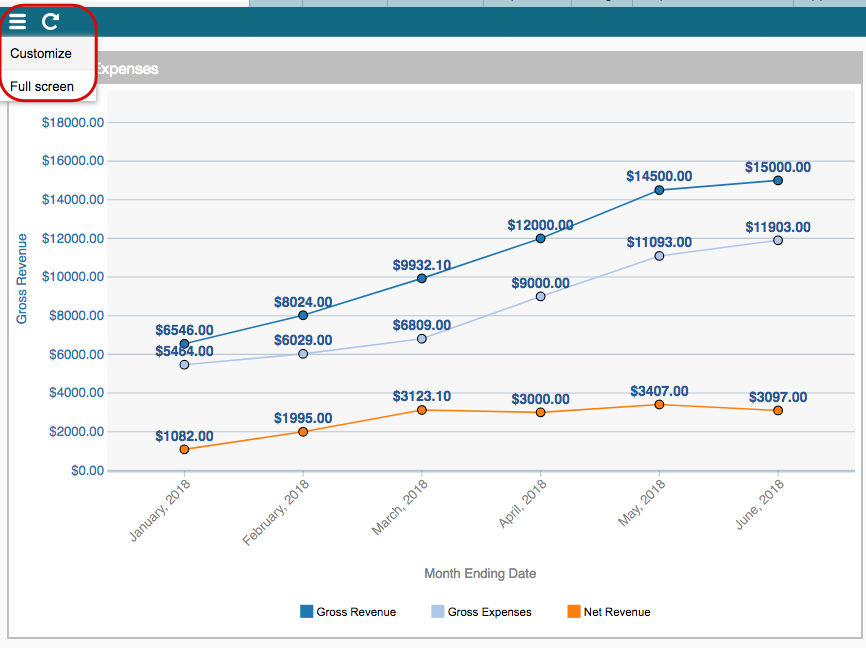Click the dark blue Gross Revenue legend swatch
The height and width of the screenshot is (648, 866).
point(307,611)
